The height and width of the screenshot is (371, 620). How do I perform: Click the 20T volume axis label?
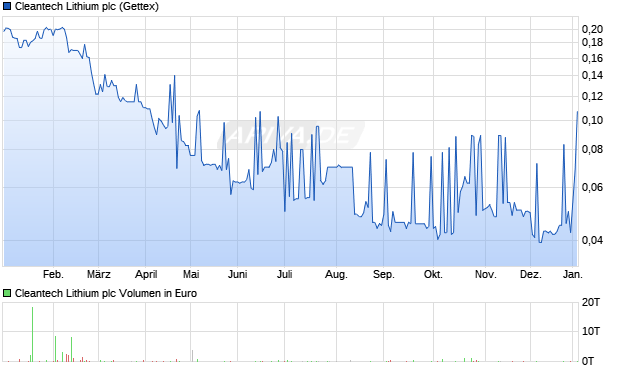[591, 303]
